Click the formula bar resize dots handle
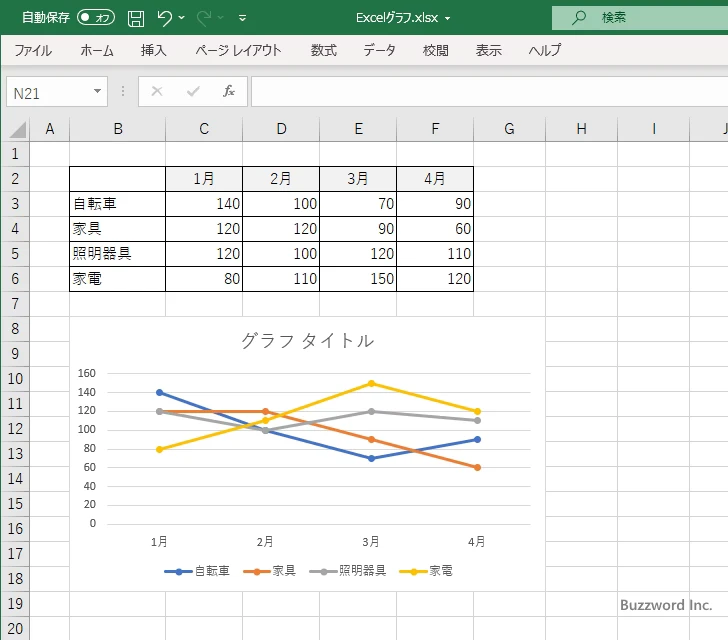Viewport: 728px width, 640px height. (123, 91)
